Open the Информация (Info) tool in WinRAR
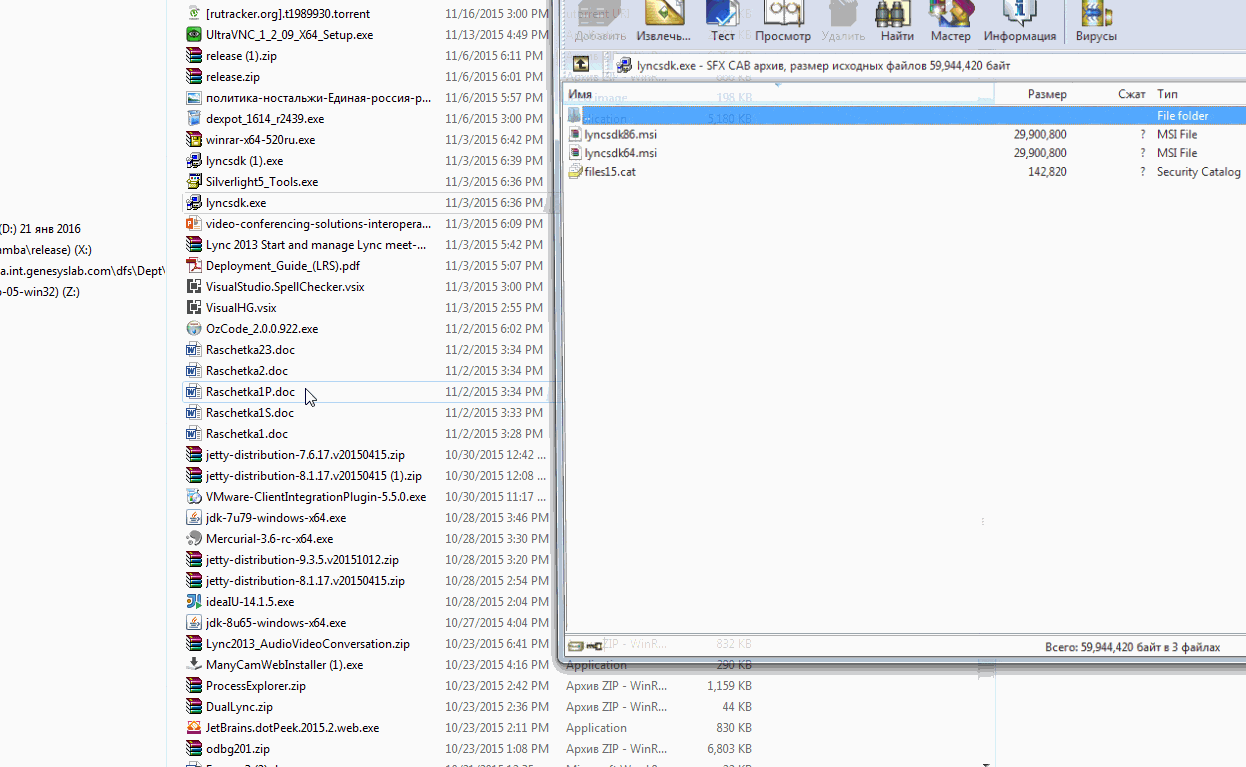The width and height of the screenshot is (1246, 767). click(x=1019, y=22)
